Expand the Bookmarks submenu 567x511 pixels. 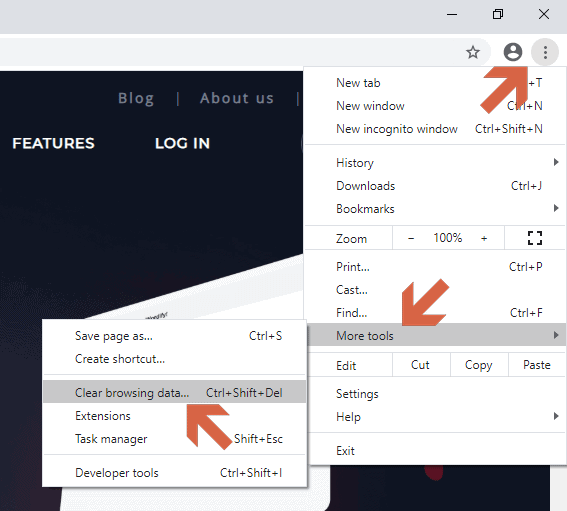tap(435, 209)
